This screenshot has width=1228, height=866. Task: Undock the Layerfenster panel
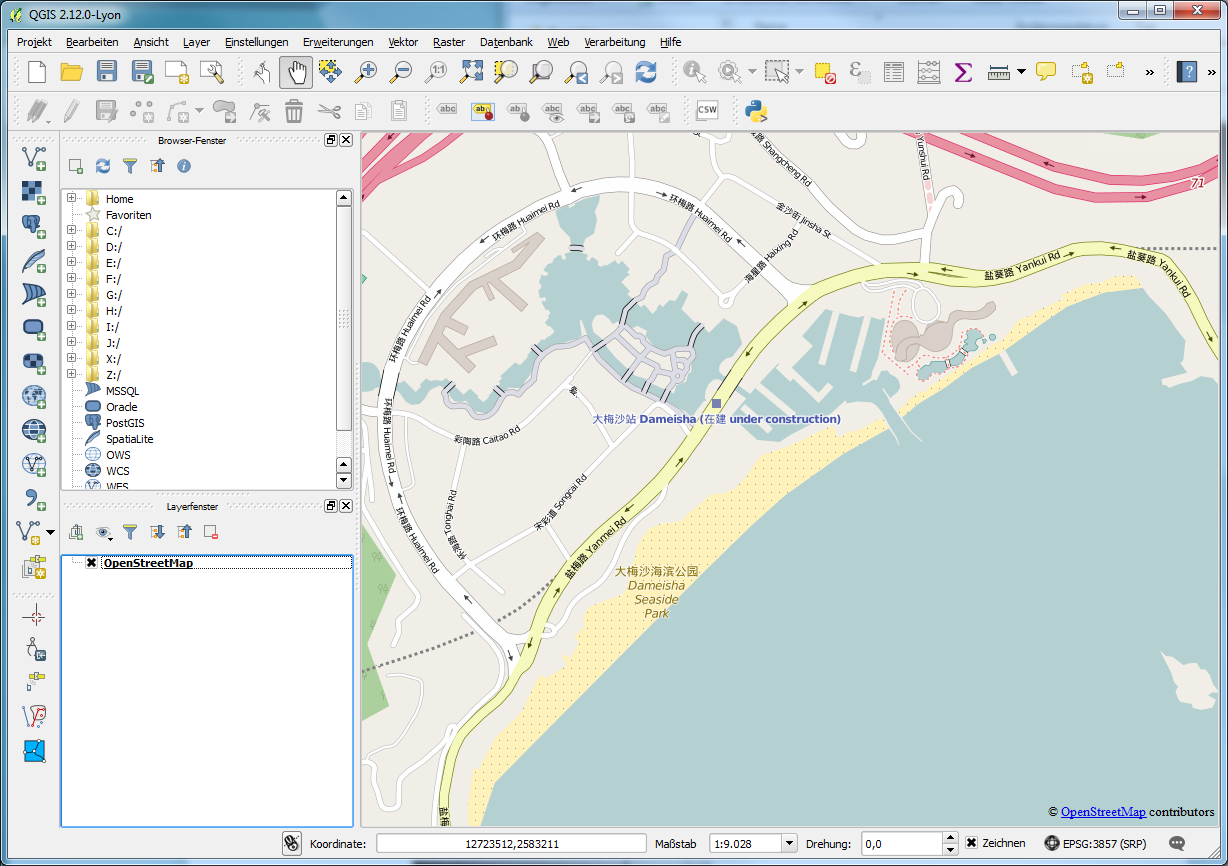(x=331, y=506)
